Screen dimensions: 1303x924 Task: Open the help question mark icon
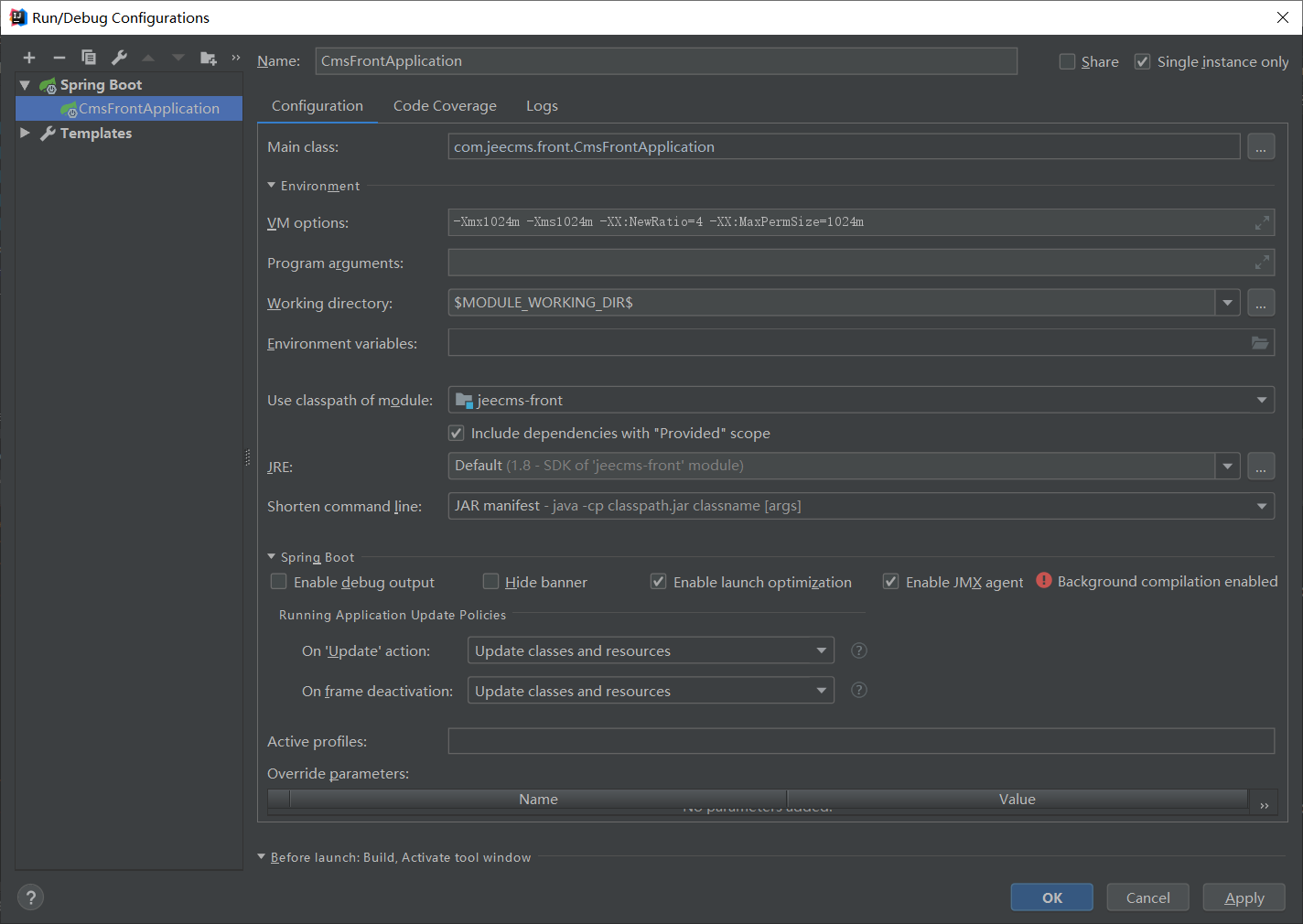(x=30, y=897)
